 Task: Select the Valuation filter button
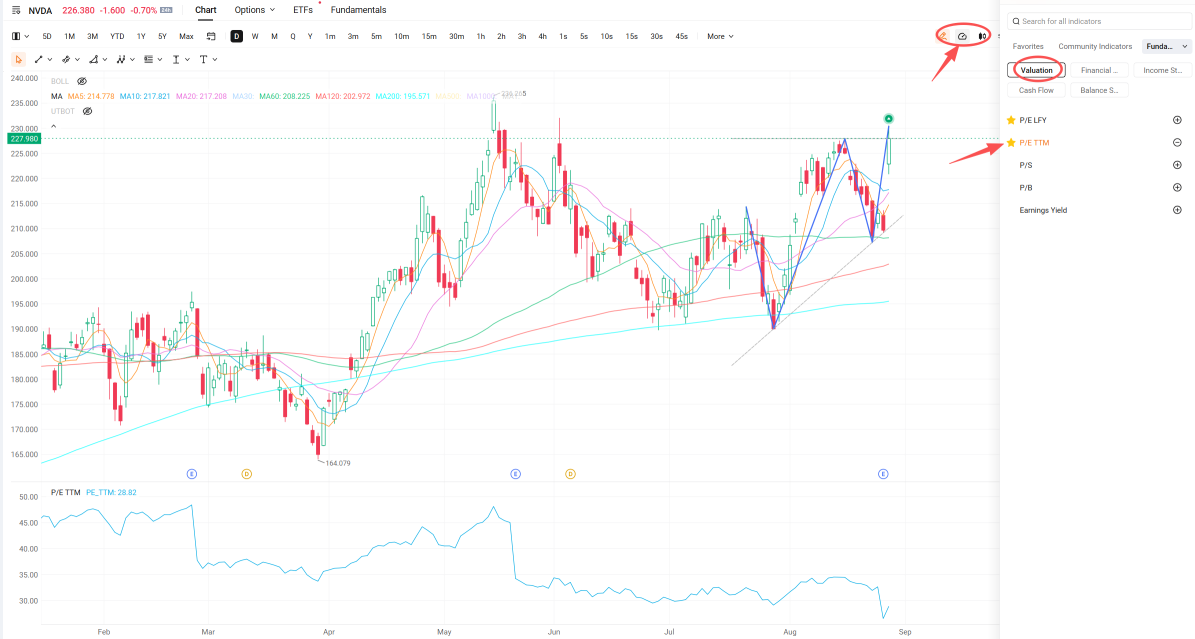tap(1036, 70)
